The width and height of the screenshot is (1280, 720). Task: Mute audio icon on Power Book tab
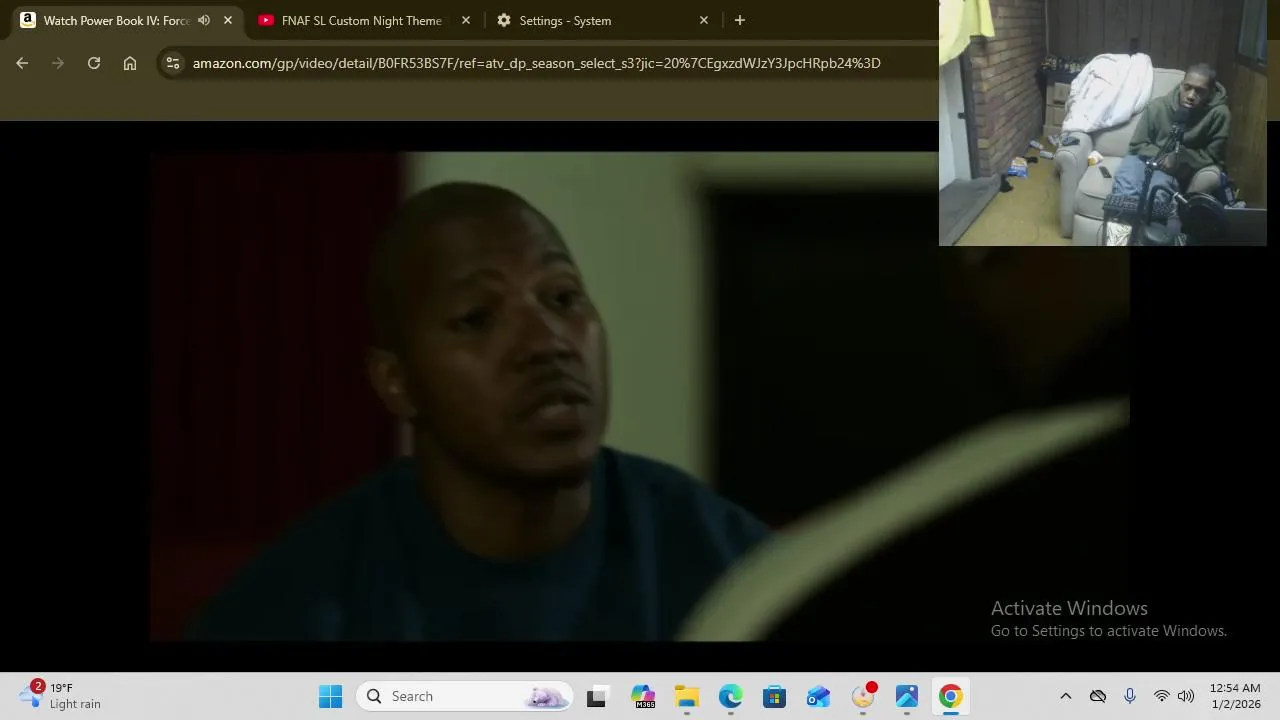coord(204,20)
